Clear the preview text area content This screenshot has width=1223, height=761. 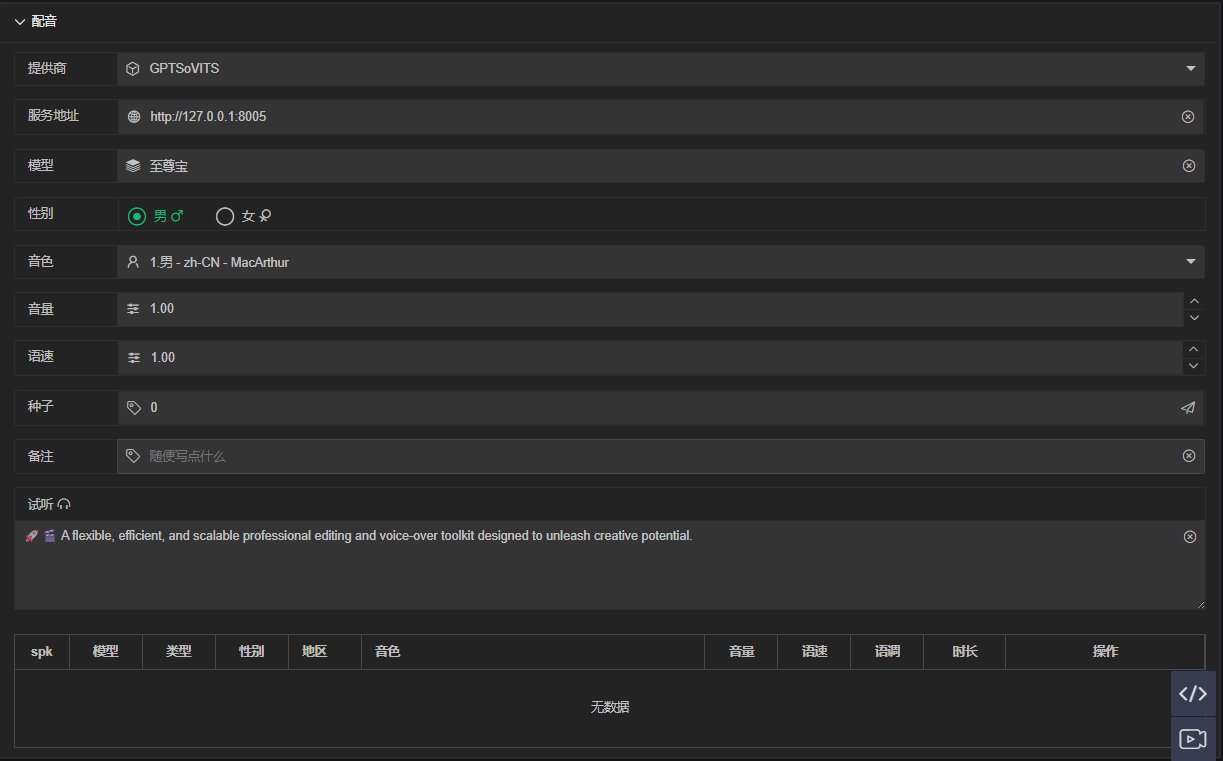[x=1189, y=537]
